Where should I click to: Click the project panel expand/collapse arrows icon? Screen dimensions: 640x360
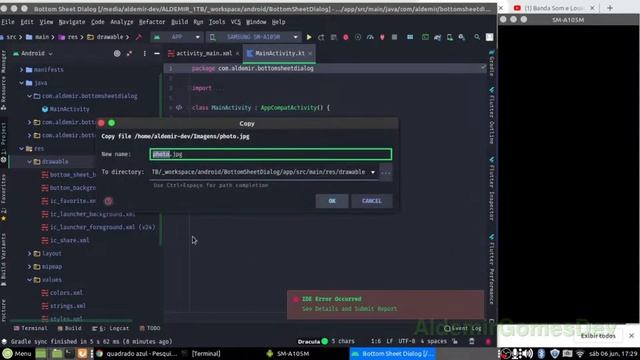(129, 53)
